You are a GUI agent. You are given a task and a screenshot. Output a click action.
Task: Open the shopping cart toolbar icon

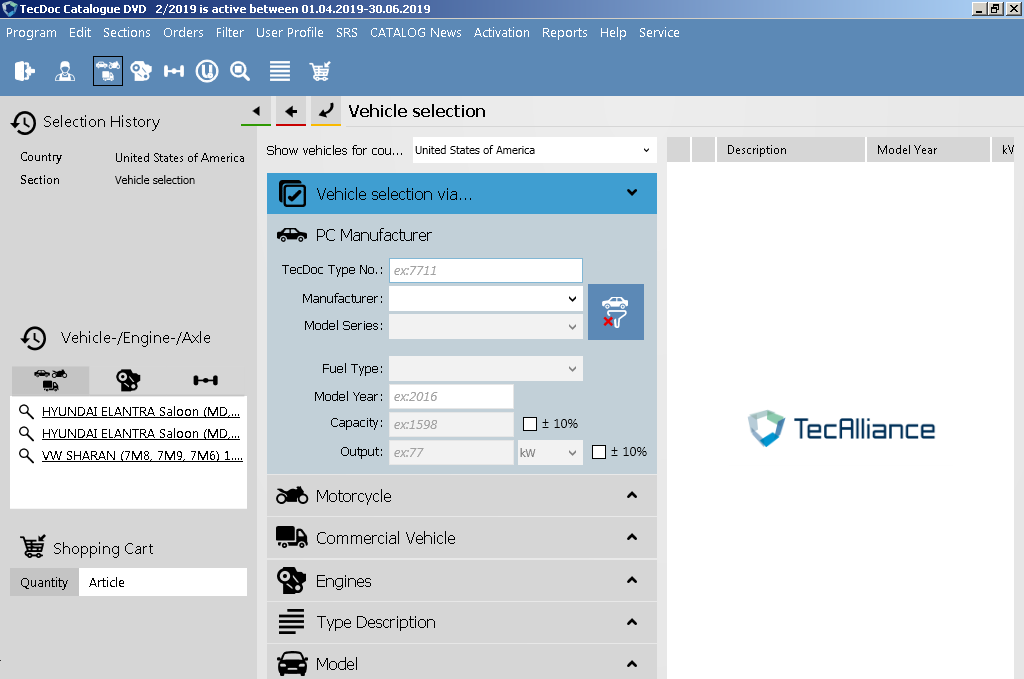coord(320,71)
